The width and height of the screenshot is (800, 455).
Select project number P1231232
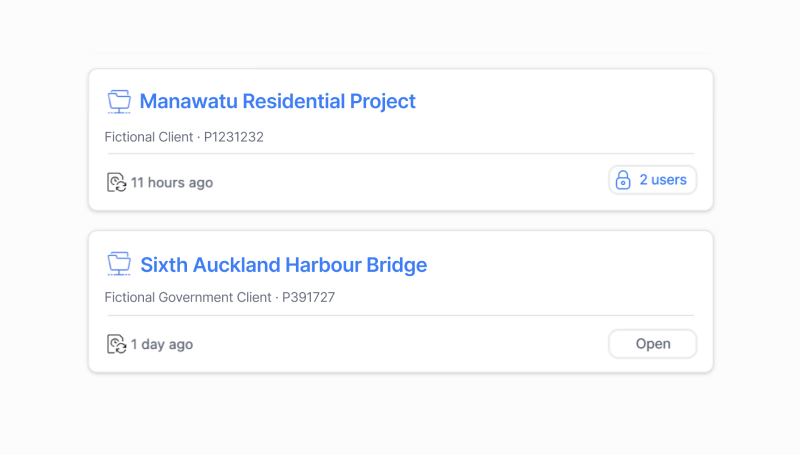[x=234, y=137]
